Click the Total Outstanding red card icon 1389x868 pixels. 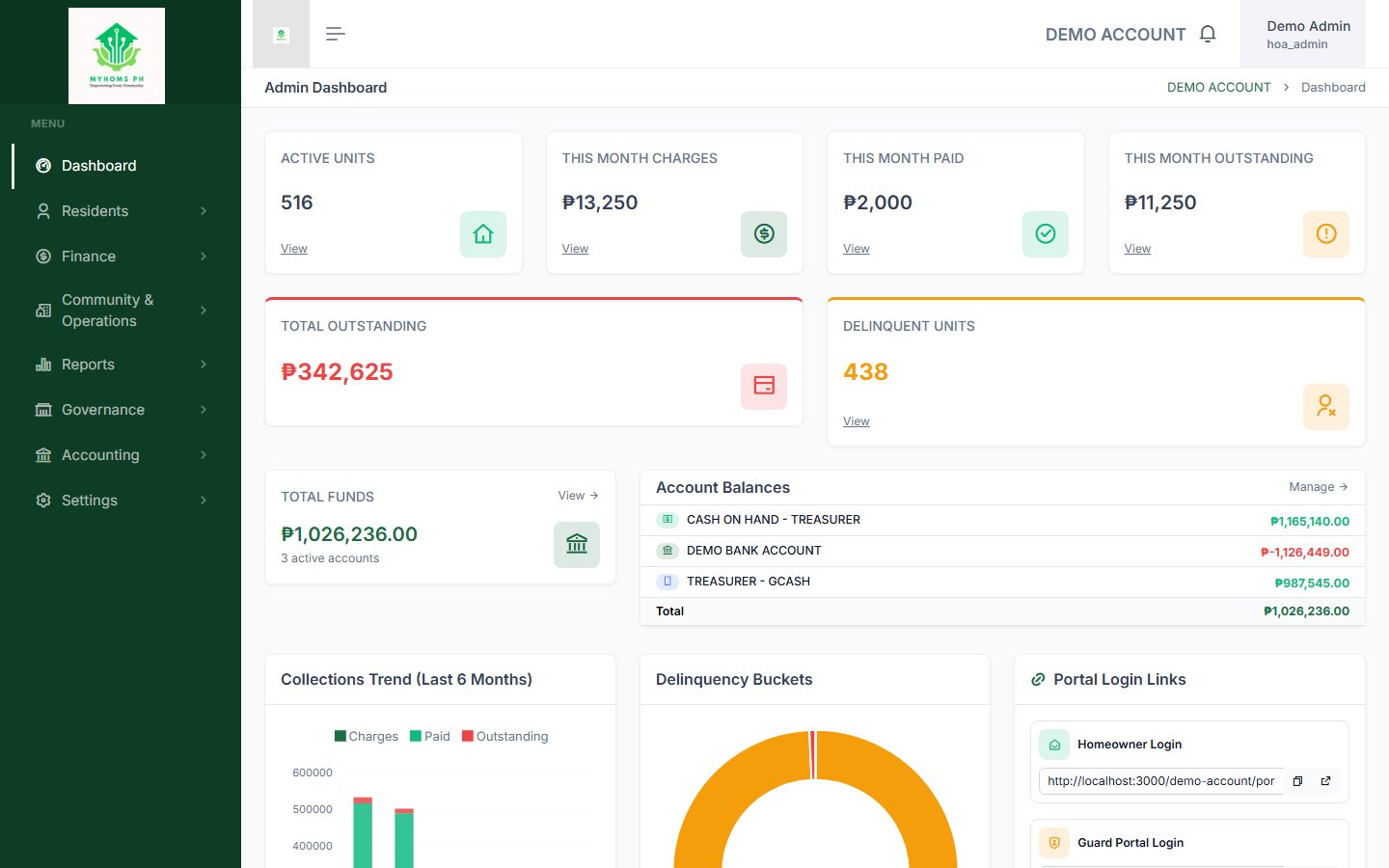(x=764, y=386)
